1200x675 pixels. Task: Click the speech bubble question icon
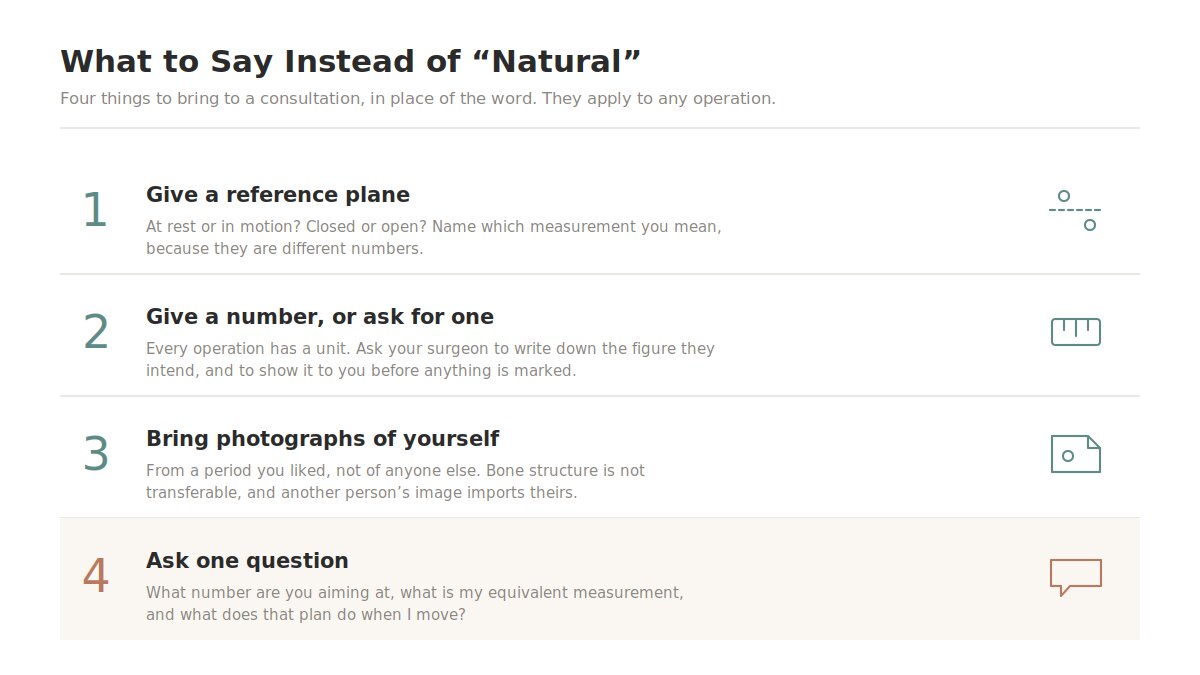pyautogui.click(x=1075, y=577)
